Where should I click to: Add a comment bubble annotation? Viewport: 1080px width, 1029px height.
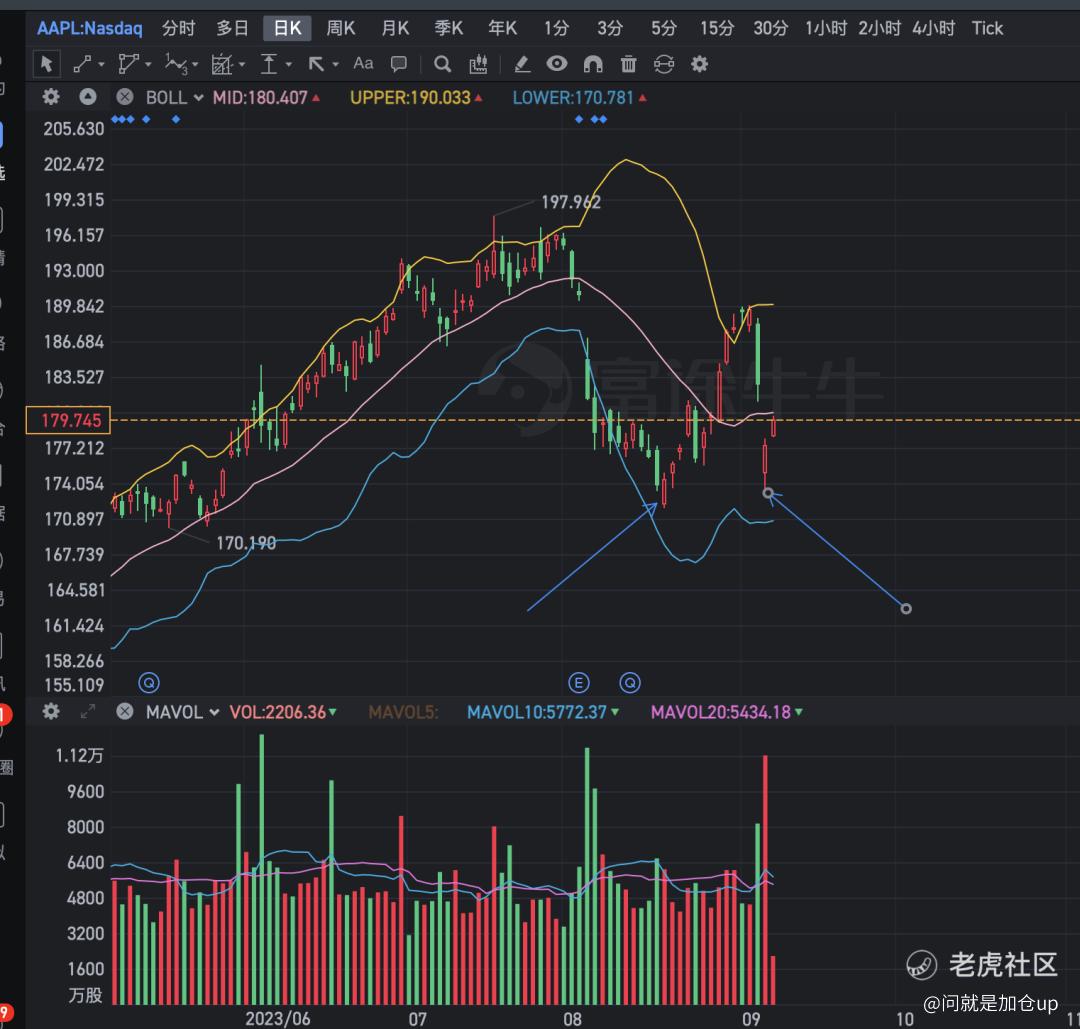(x=398, y=64)
